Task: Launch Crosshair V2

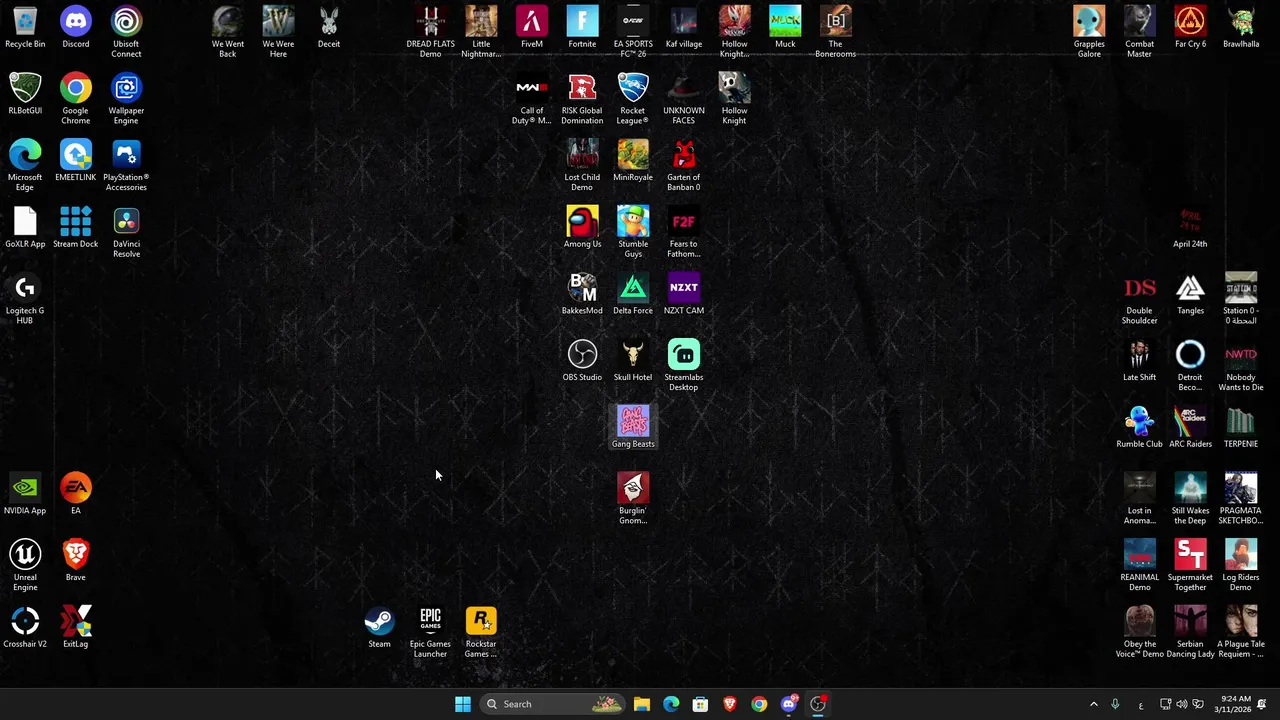Action: click(25, 628)
